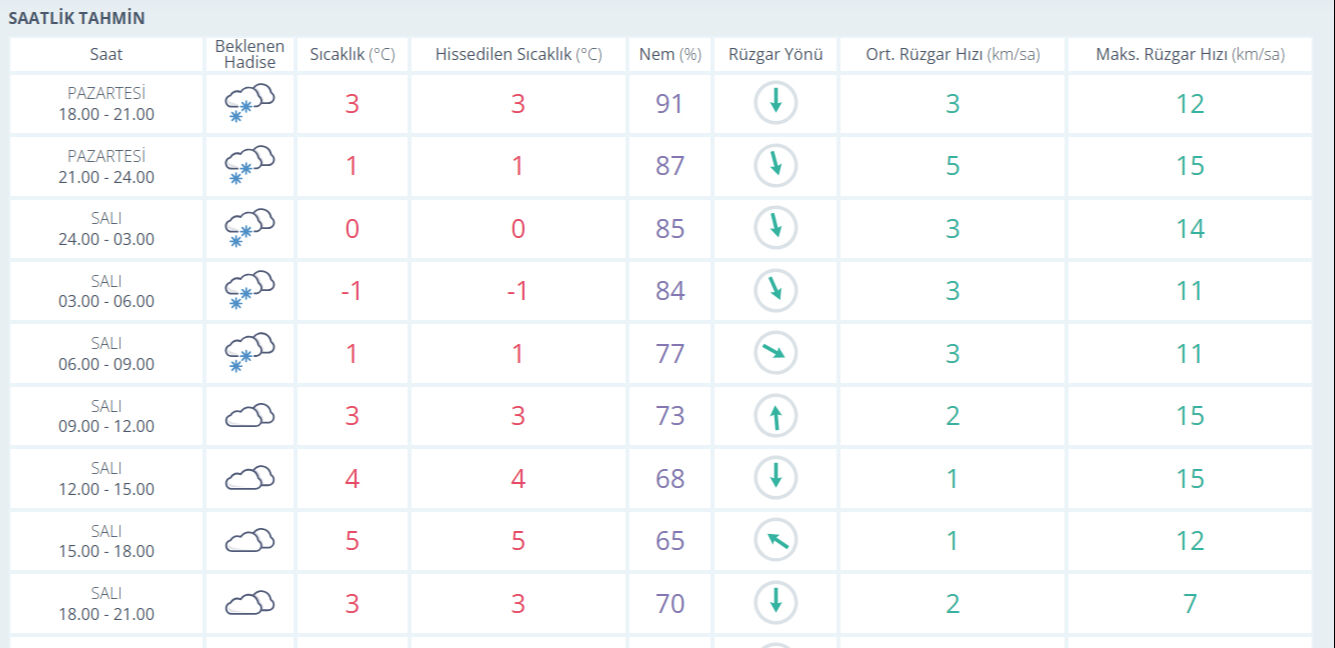Click the snow icon for Pazartesi 18.00 - 21.00

point(249,104)
